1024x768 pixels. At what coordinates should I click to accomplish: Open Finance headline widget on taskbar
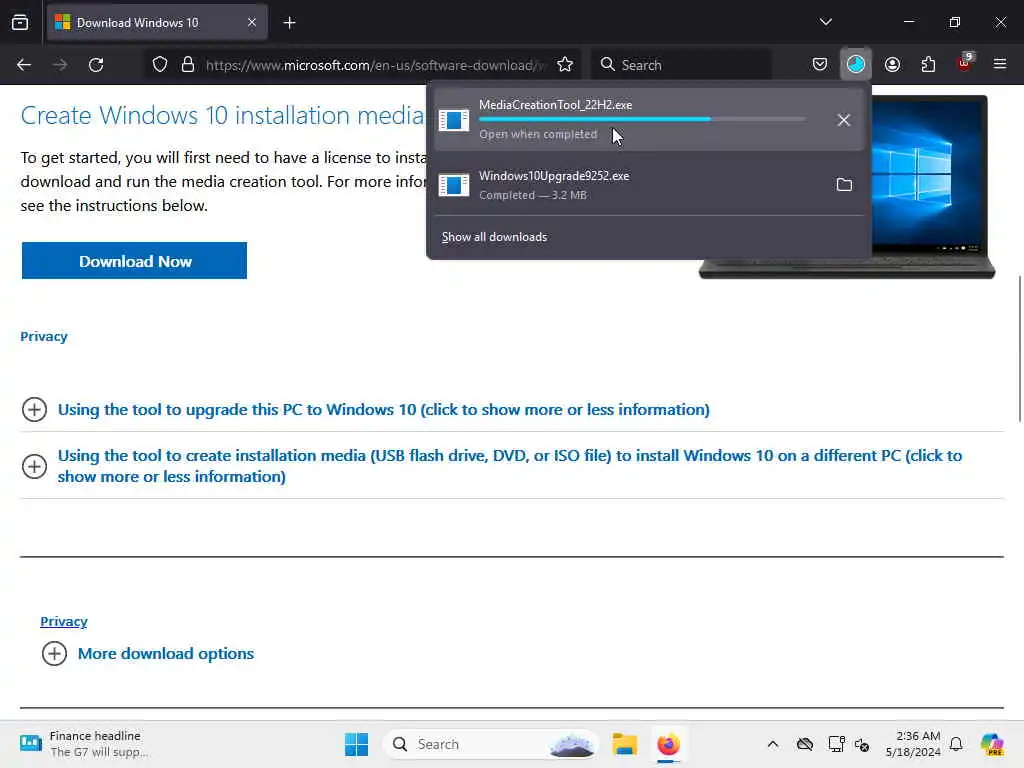tap(85, 744)
